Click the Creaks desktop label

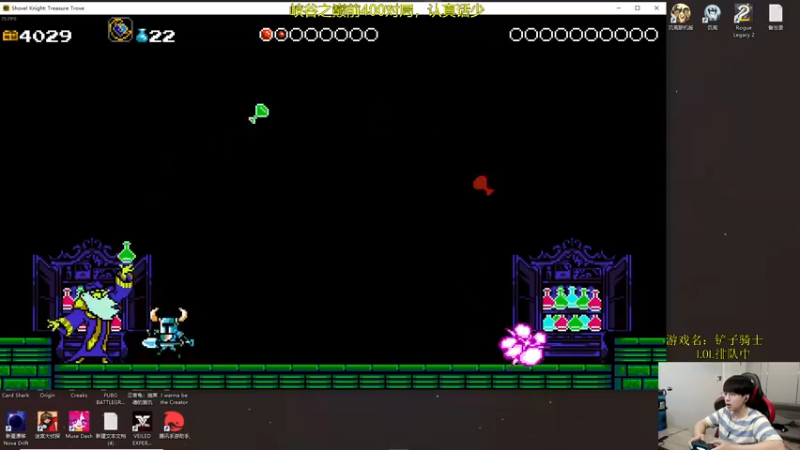79,395
